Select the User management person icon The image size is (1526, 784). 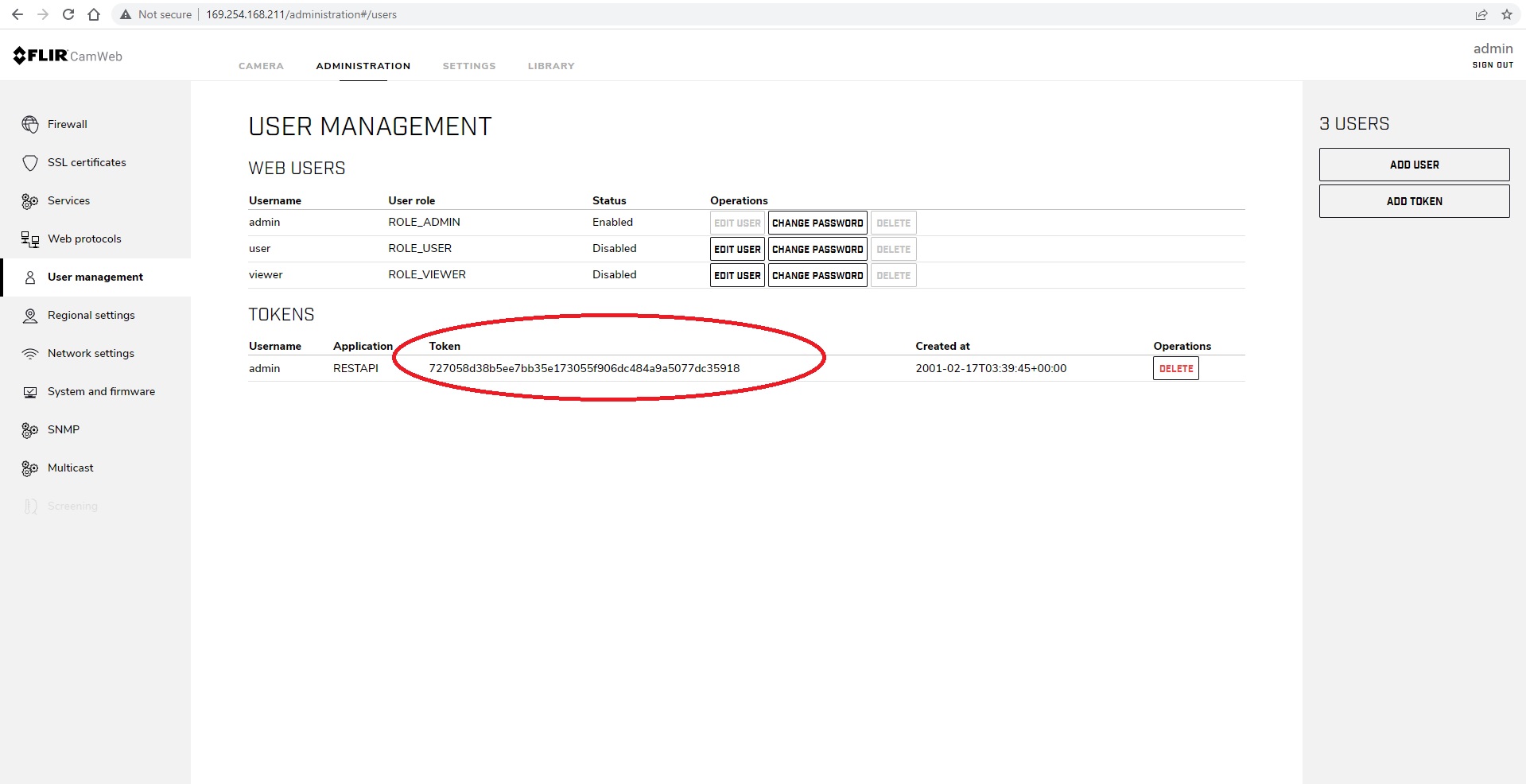[29, 277]
